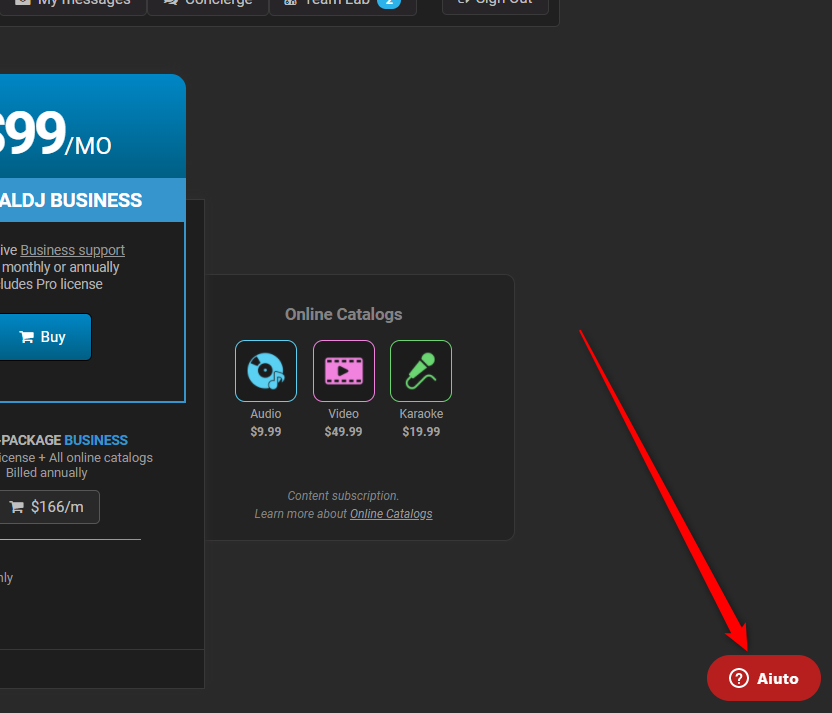Open the underlined Online Catalogs link
Viewport: 832px width, 713px height.
[391, 514]
